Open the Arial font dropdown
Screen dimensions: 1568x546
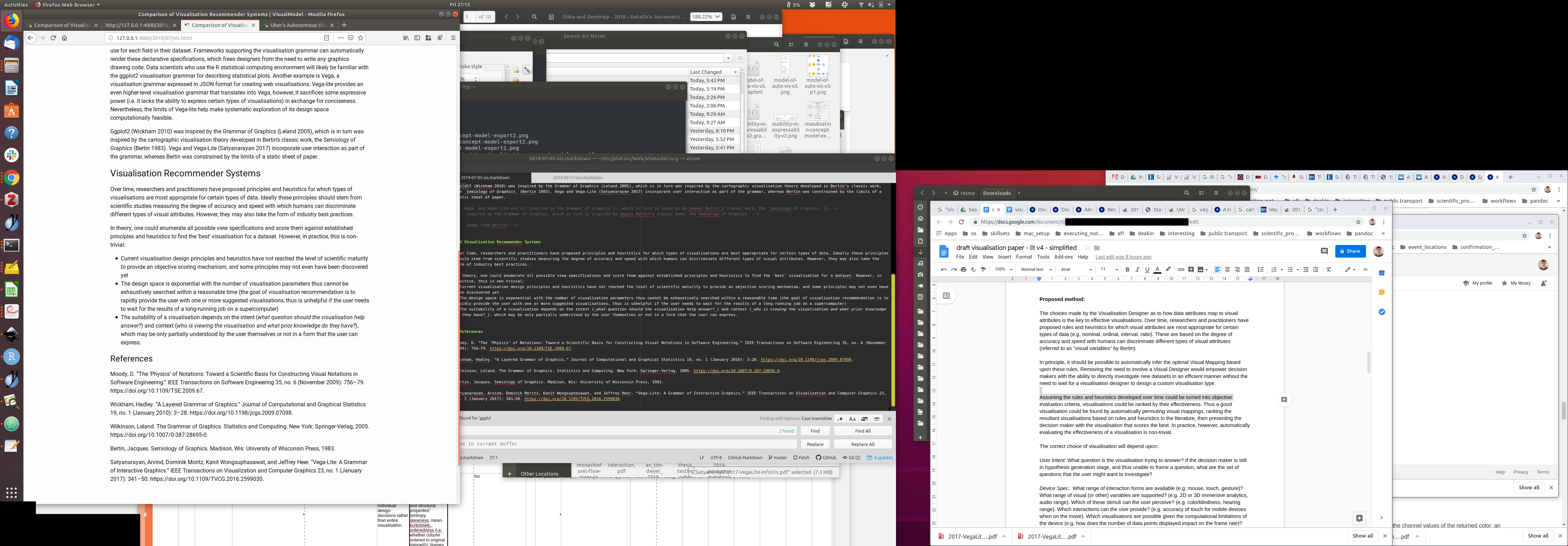[1076, 269]
